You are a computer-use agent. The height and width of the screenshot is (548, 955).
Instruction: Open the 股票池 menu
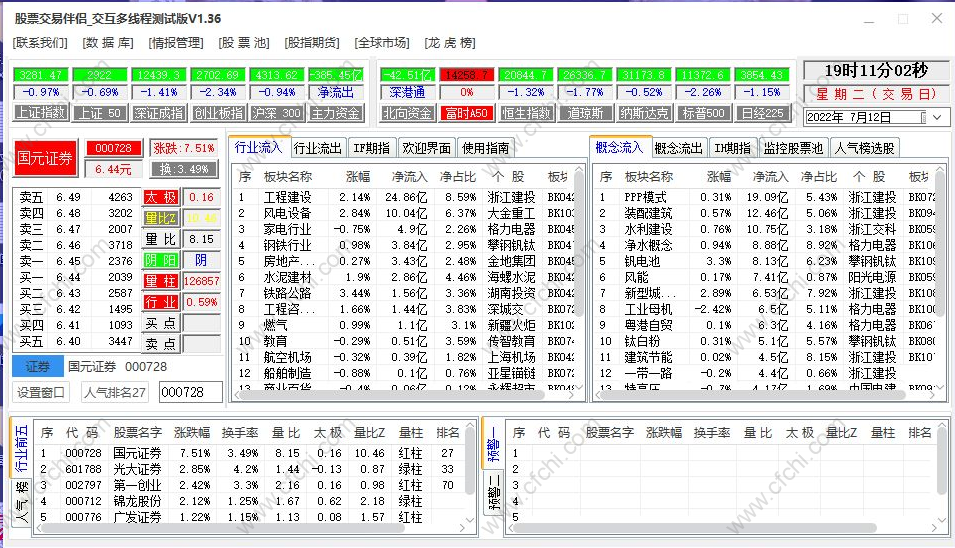[244, 43]
